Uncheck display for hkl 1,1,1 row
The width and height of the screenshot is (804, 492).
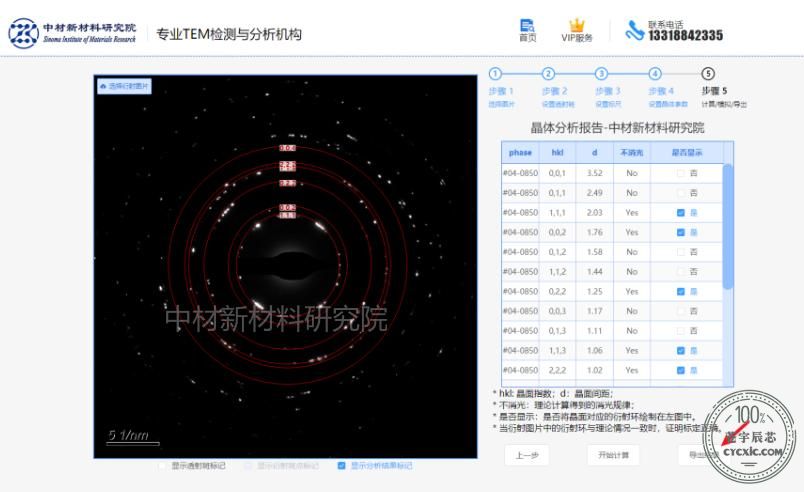[x=680, y=213]
